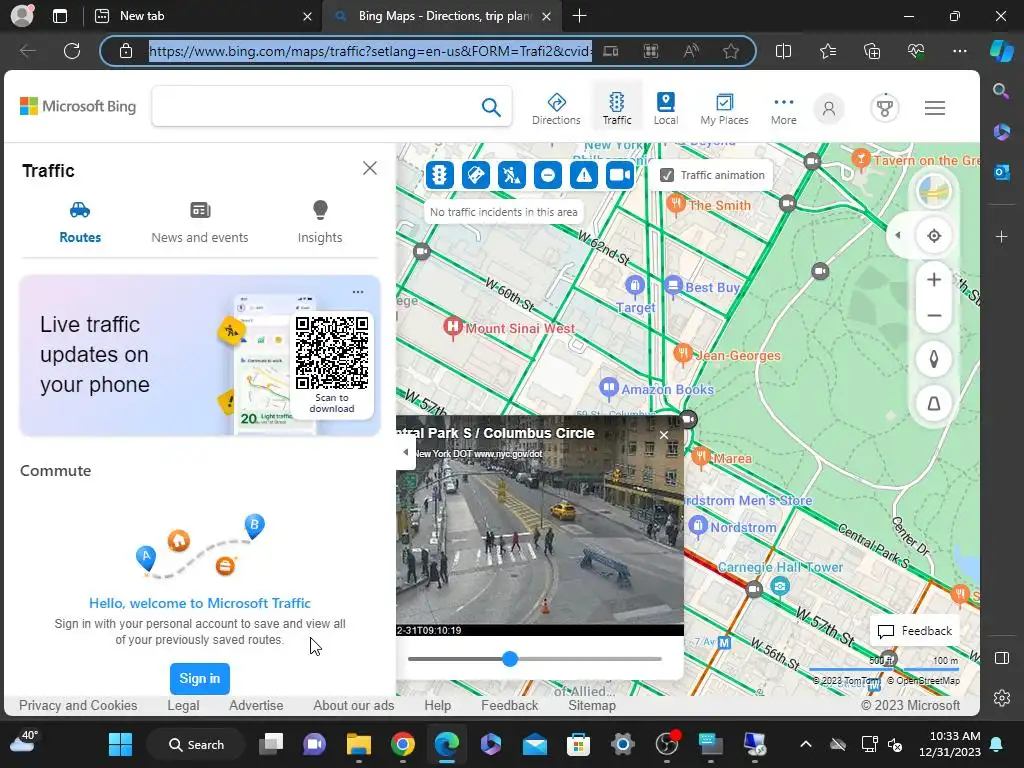Click Jean-Georges restaurant marker

pyautogui.click(x=682, y=353)
